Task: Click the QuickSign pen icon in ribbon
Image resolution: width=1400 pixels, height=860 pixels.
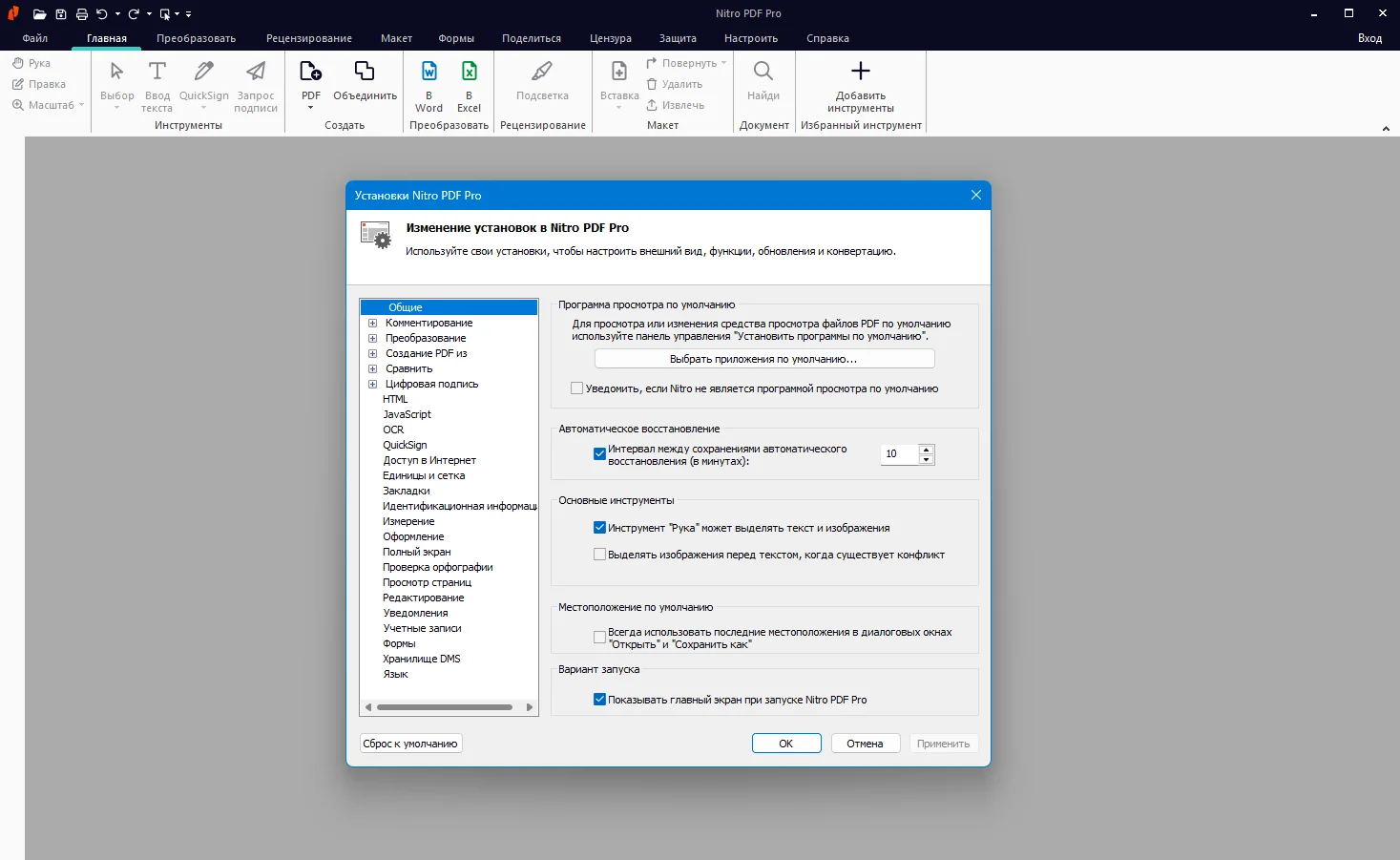Action: [204, 73]
